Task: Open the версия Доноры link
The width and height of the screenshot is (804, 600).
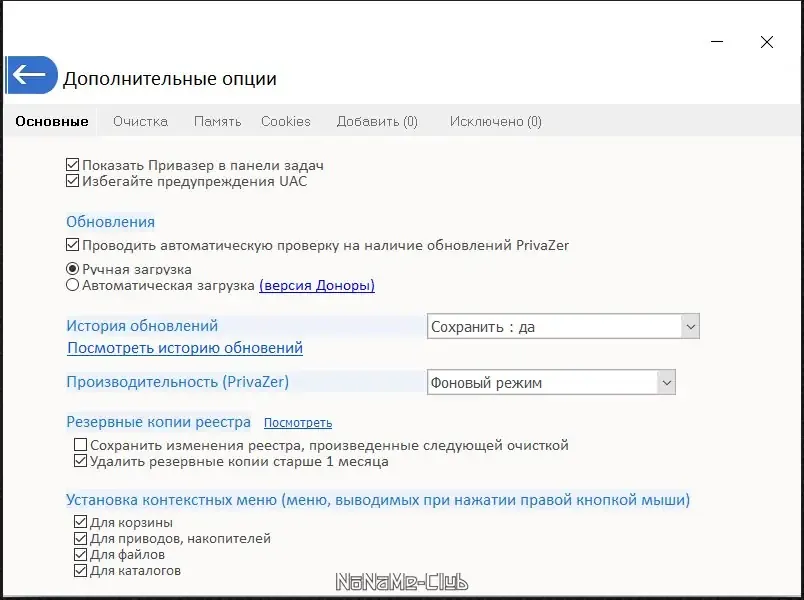Action: tap(317, 286)
